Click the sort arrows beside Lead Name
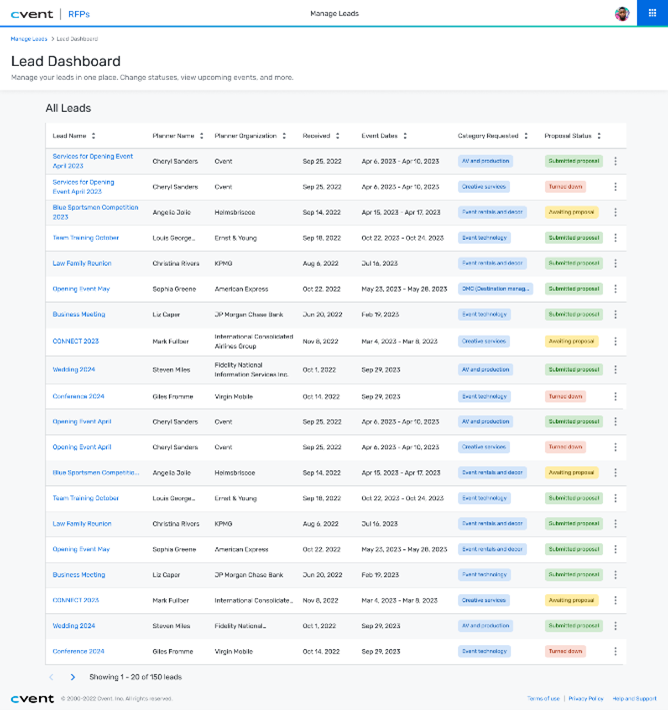668x710 pixels. [94, 136]
